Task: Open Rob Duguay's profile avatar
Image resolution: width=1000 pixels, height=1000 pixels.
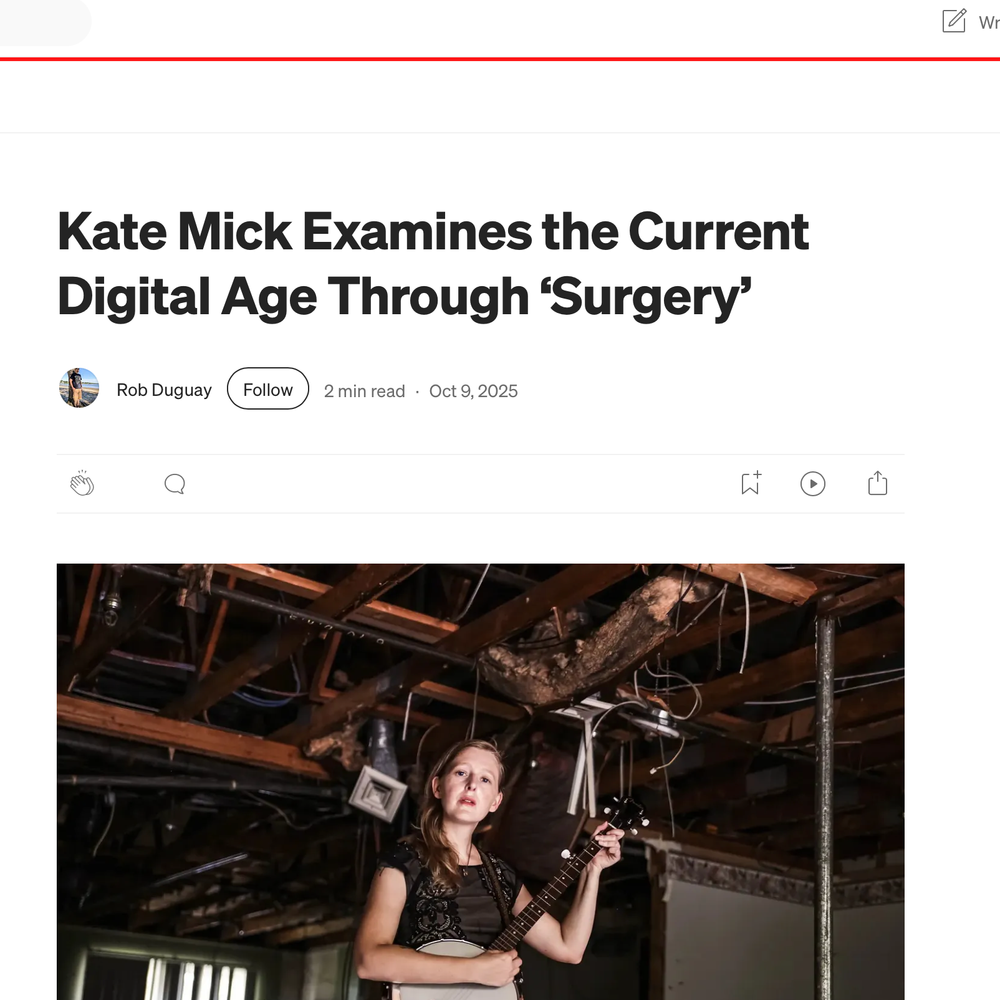Action: (x=79, y=388)
